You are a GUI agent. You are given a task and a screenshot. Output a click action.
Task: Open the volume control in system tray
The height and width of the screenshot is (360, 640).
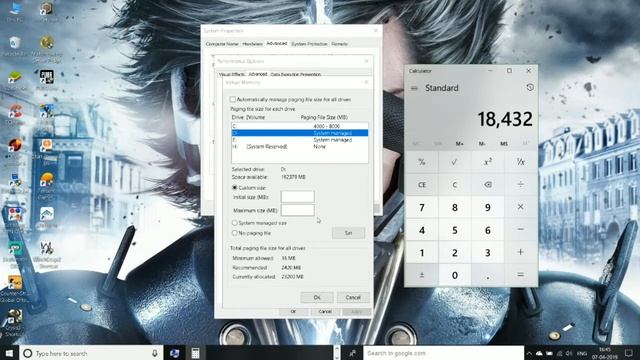[x=569, y=353]
